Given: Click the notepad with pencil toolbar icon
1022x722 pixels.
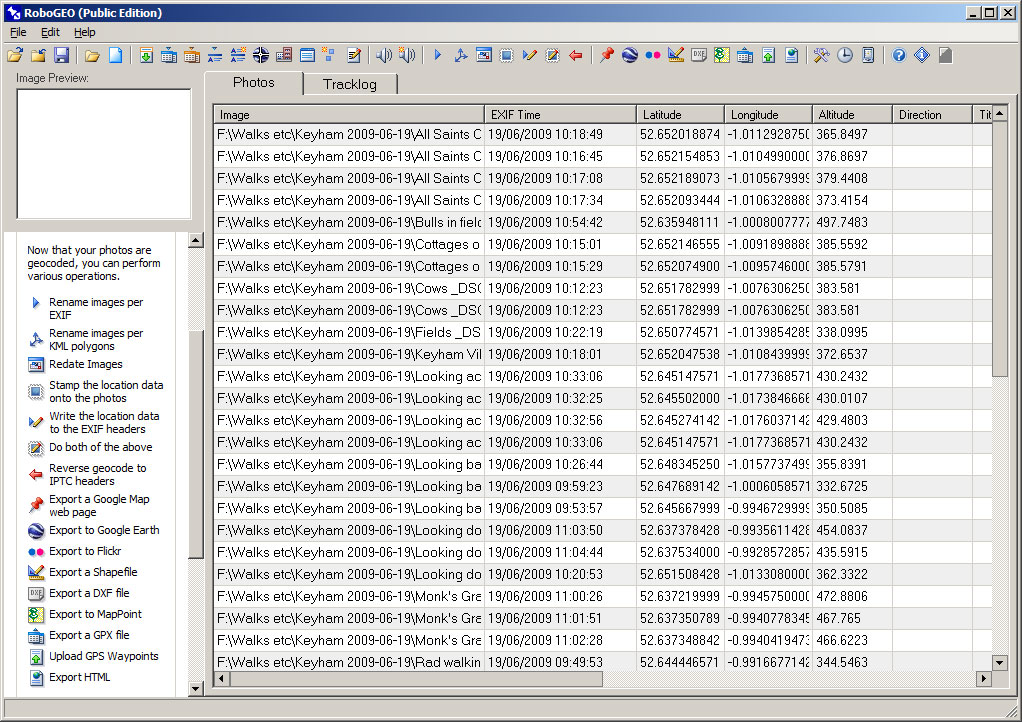Looking at the screenshot, I should tap(354, 55).
